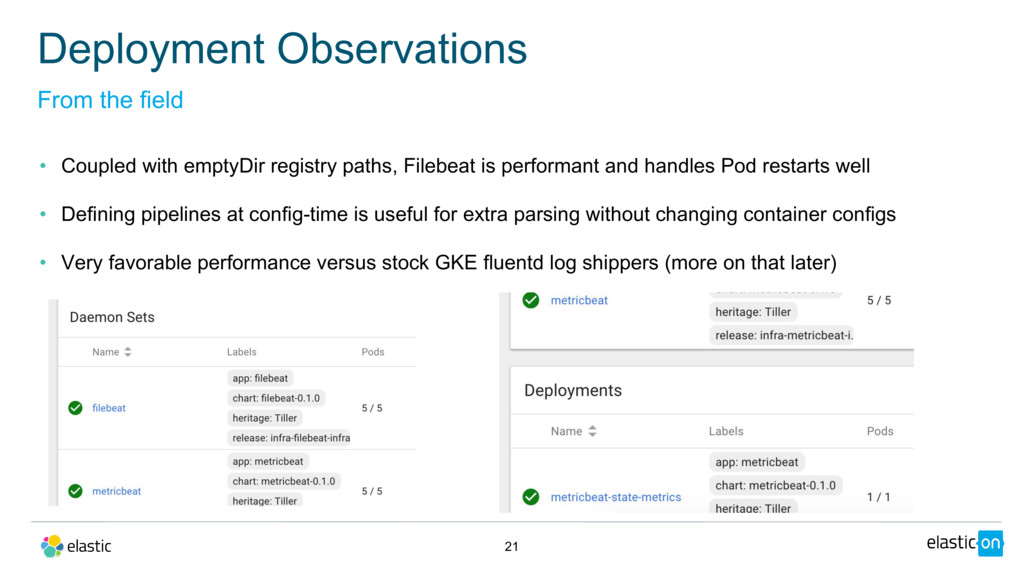
Task: Click the Deployments panel heading
Action: pos(573,390)
